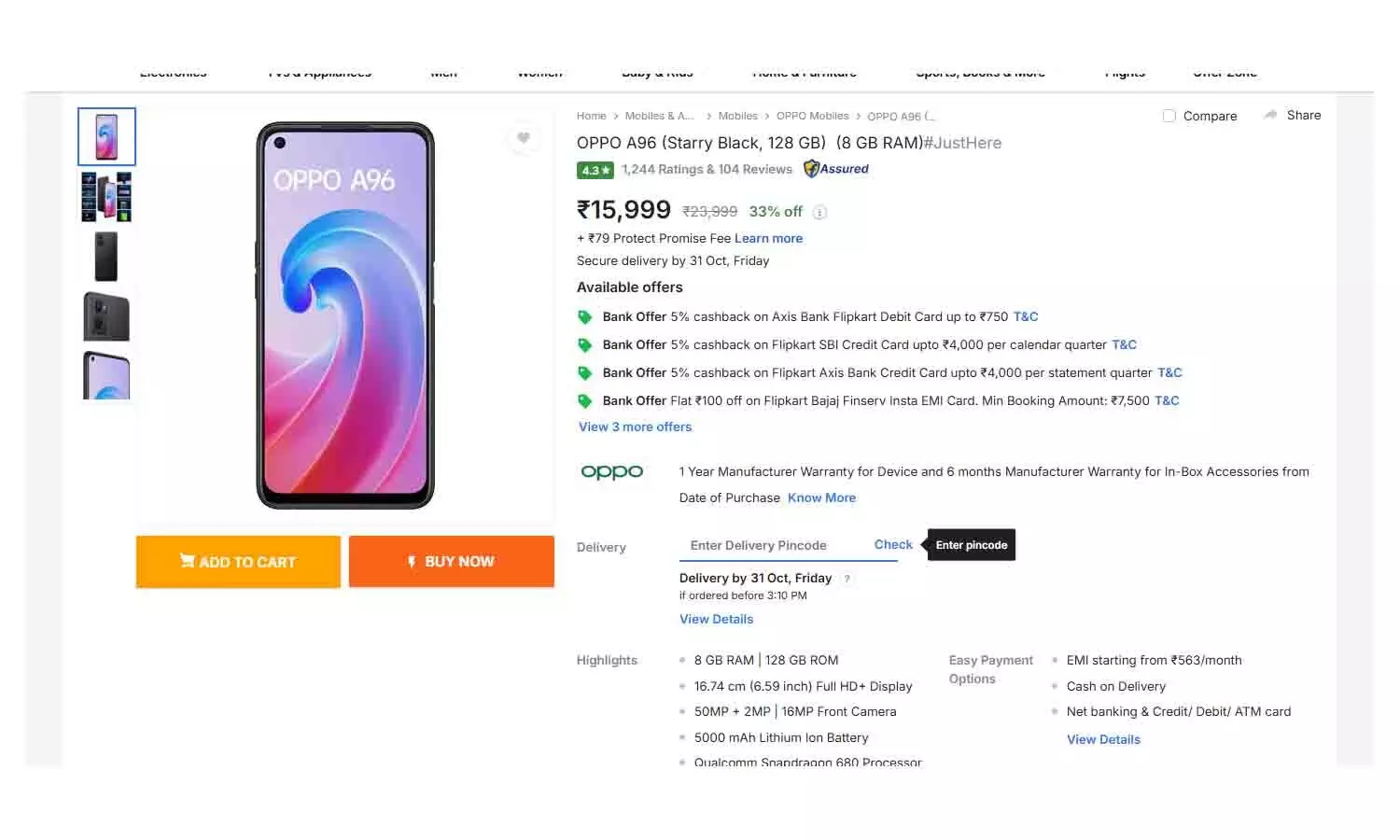The width and height of the screenshot is (1400, 840).
Task: Click the lightning icon inside the Buy Now button
Action: 413,561
